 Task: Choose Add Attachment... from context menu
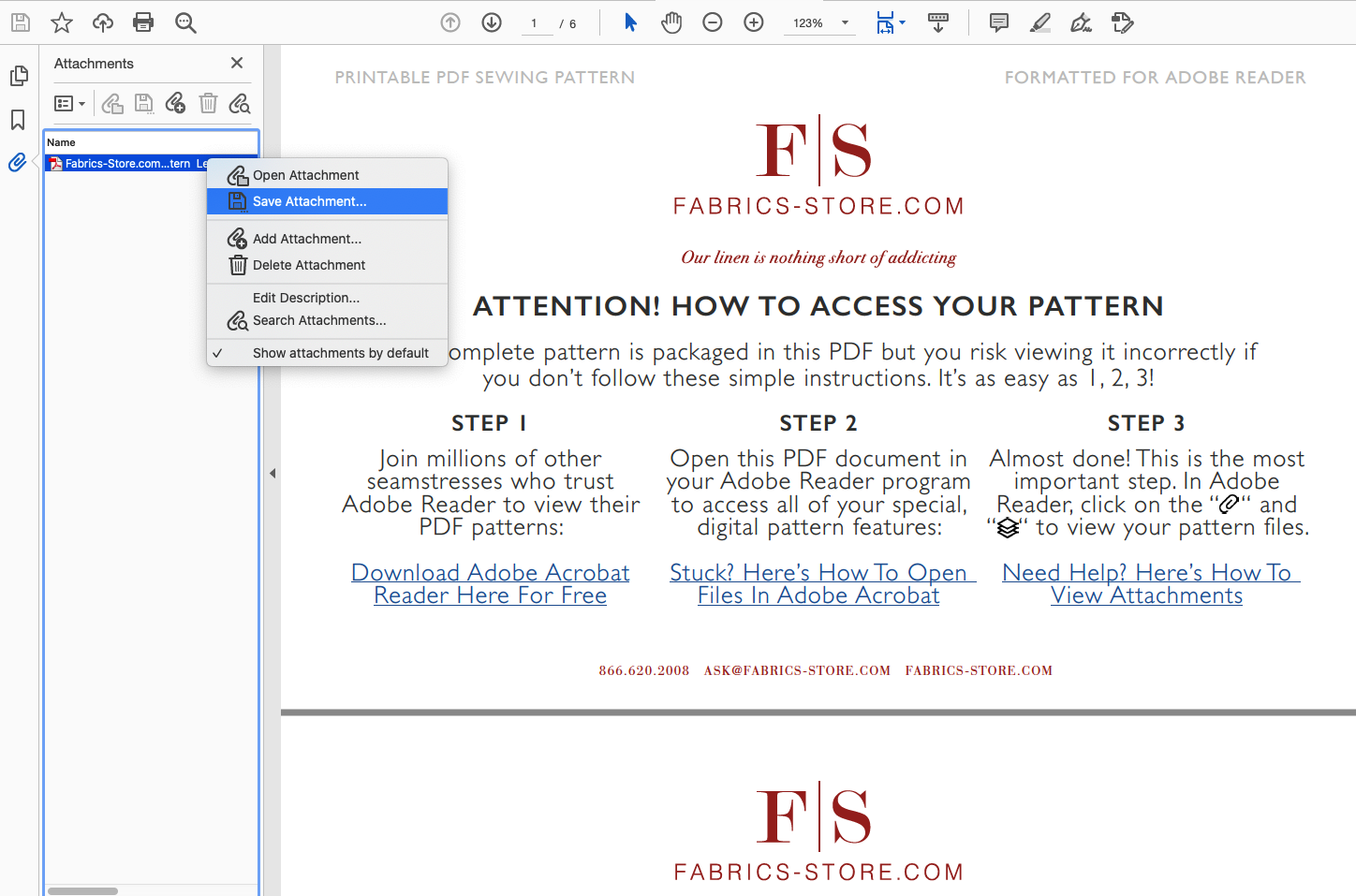click(327, 239)
